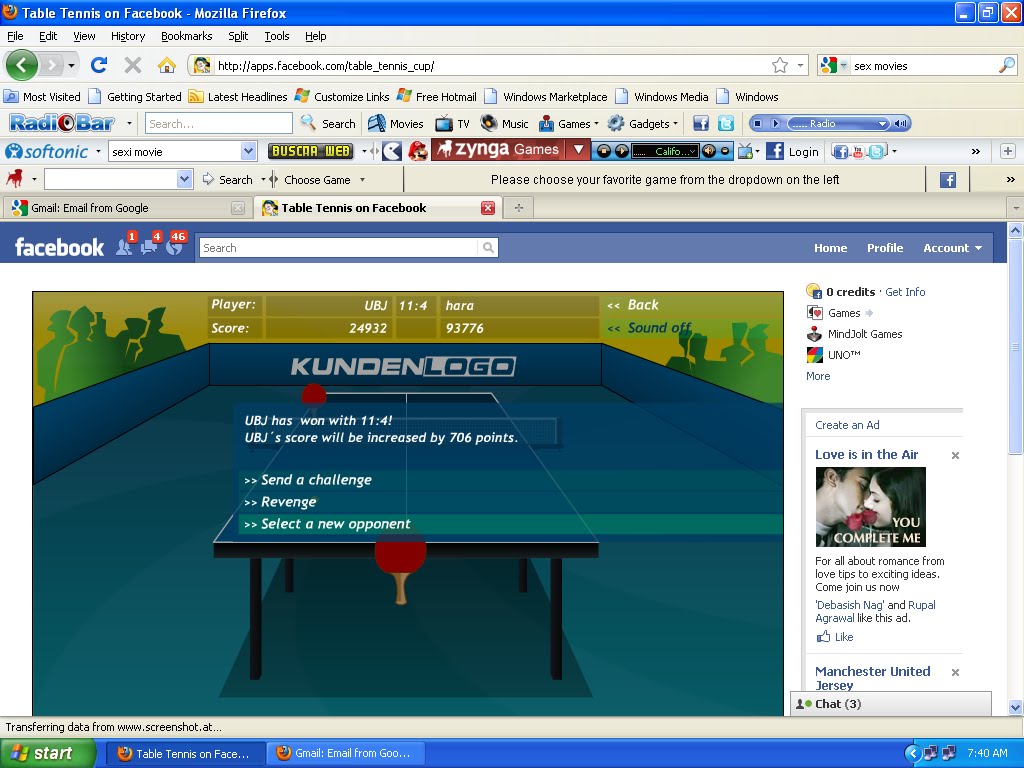Open the Mario game icon

pyautogui.click(x=417, y=152)
